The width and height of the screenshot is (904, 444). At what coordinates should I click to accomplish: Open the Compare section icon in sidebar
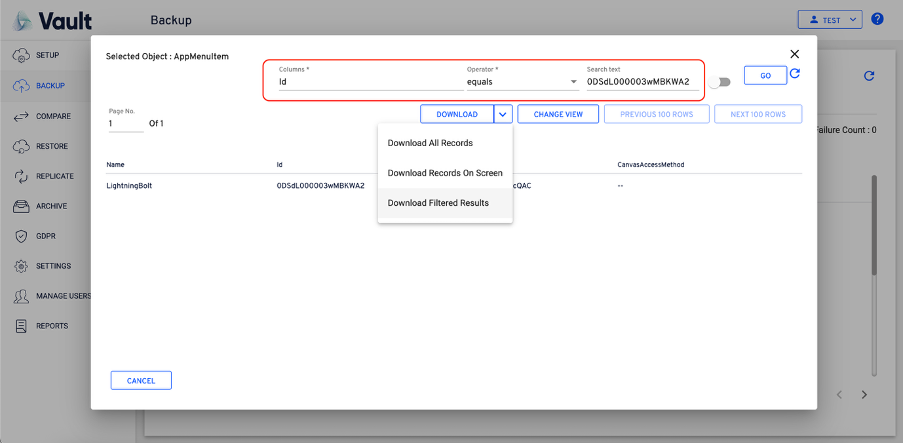(20, 117)
